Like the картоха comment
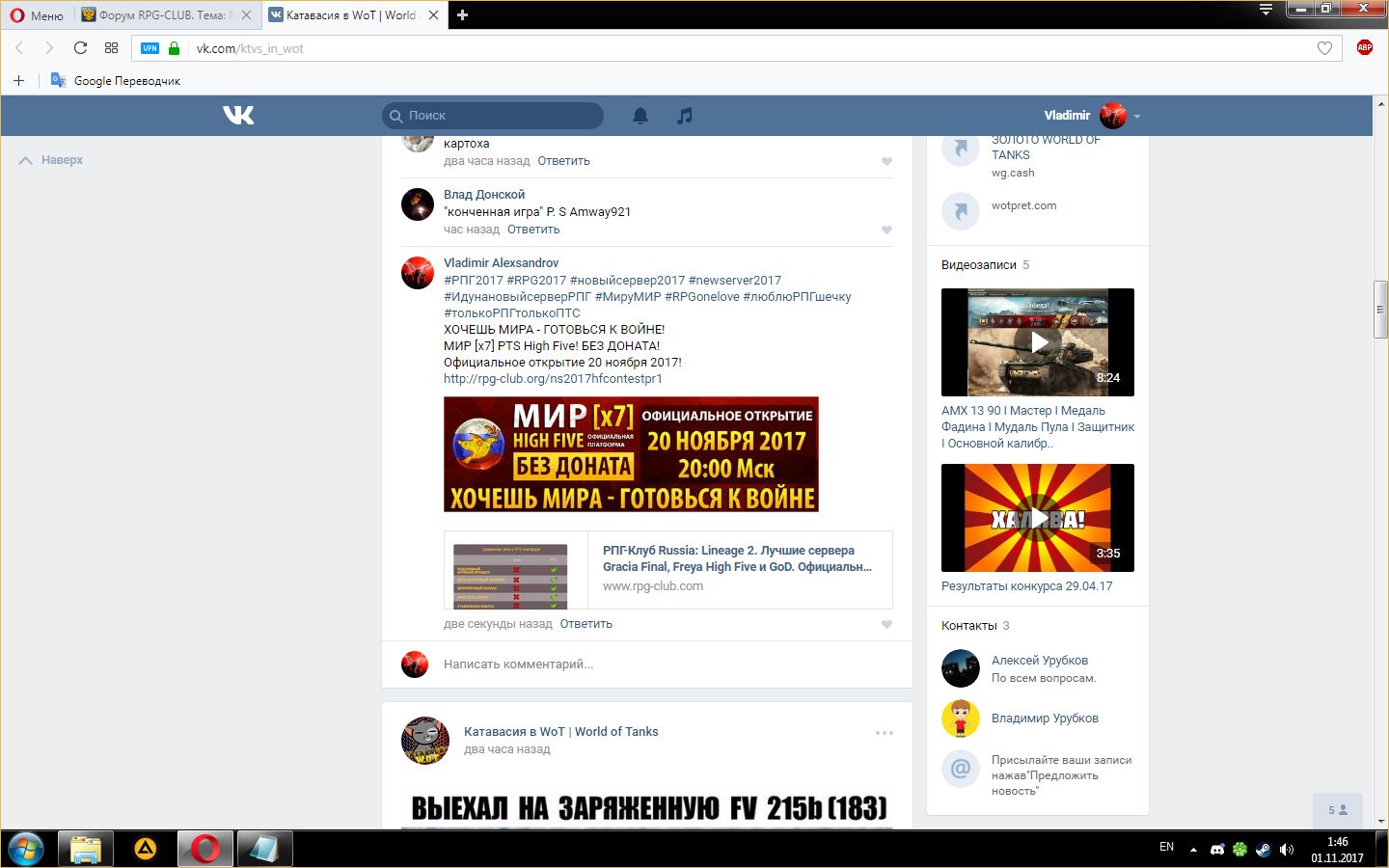The width and height of the screenshot is (1389, 868). click(x=886, y=161)
